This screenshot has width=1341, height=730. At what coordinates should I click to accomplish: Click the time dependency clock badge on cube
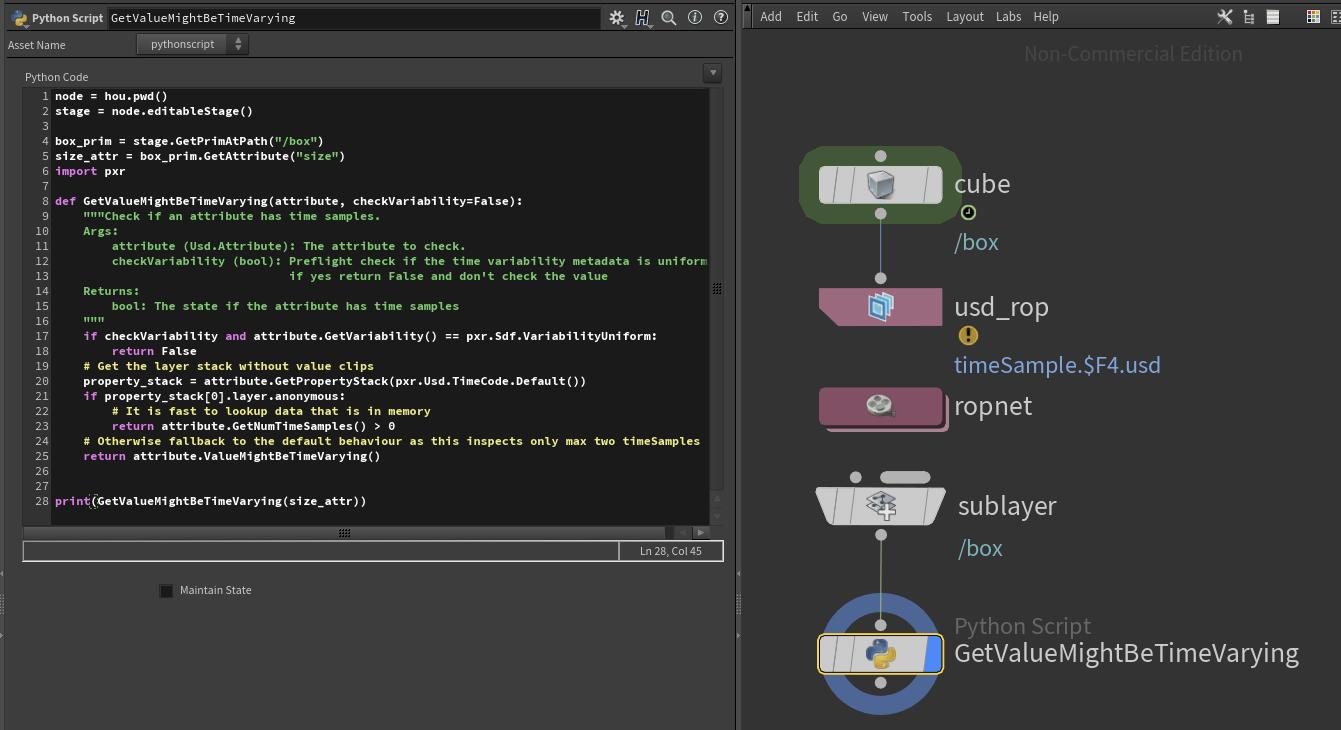[x=968, y=213]
